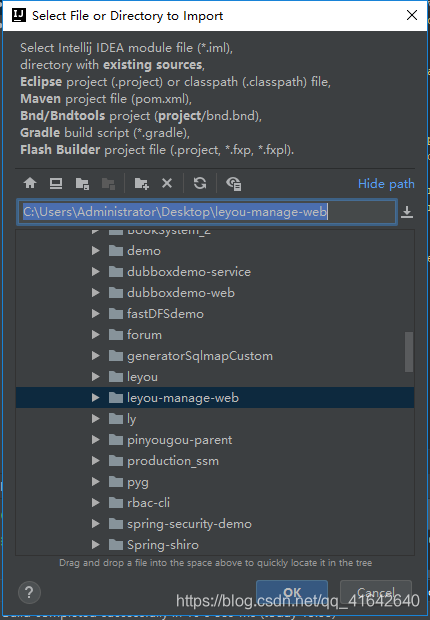Viewport: 430px width, 620px height.
Task: Jump to Desktop directory icon
Action: pyautogui.click(x=56, y=183)
